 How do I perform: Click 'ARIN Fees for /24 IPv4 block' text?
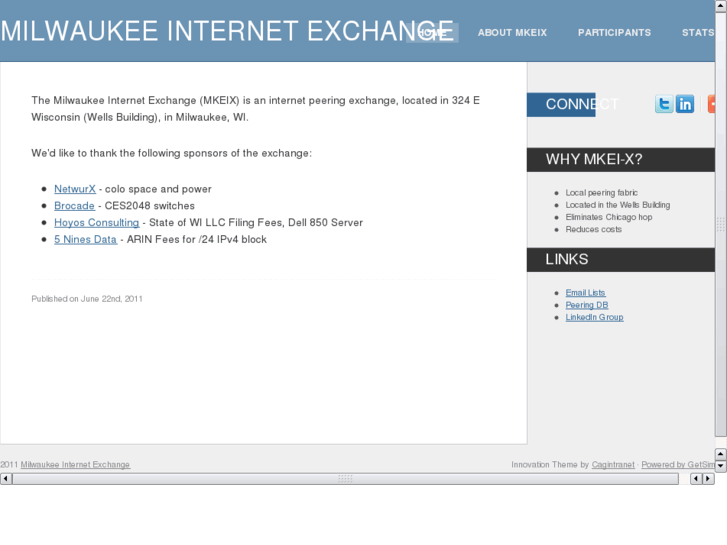click(x=197, y=240)
